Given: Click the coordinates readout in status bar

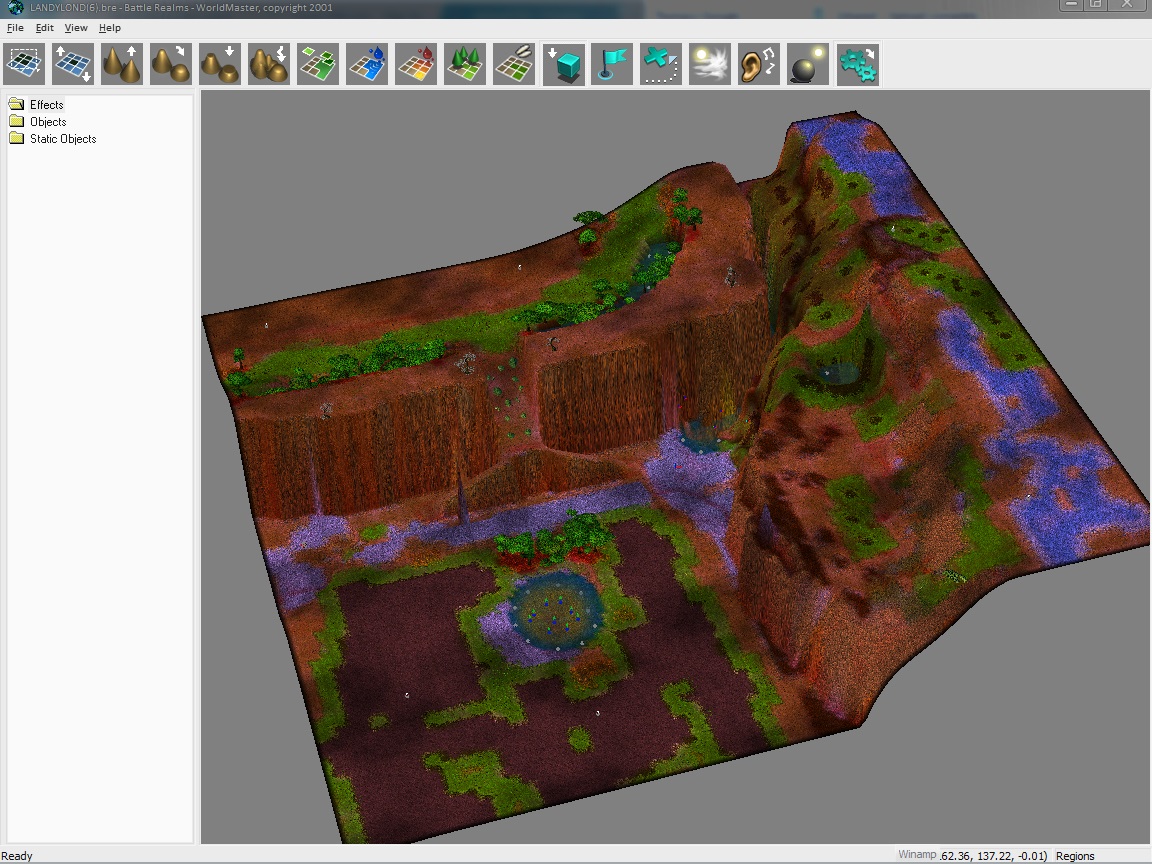Looking at the screenshot, I should (993, 856).
